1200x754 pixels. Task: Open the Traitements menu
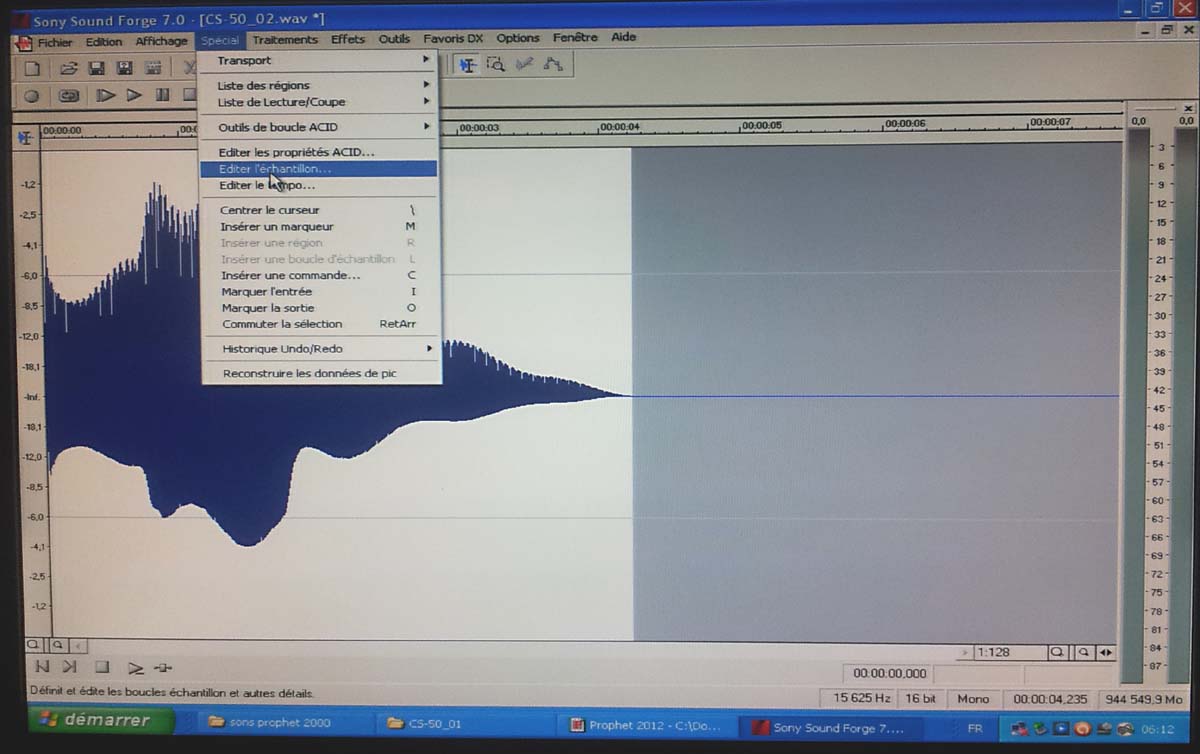(285, 40)
